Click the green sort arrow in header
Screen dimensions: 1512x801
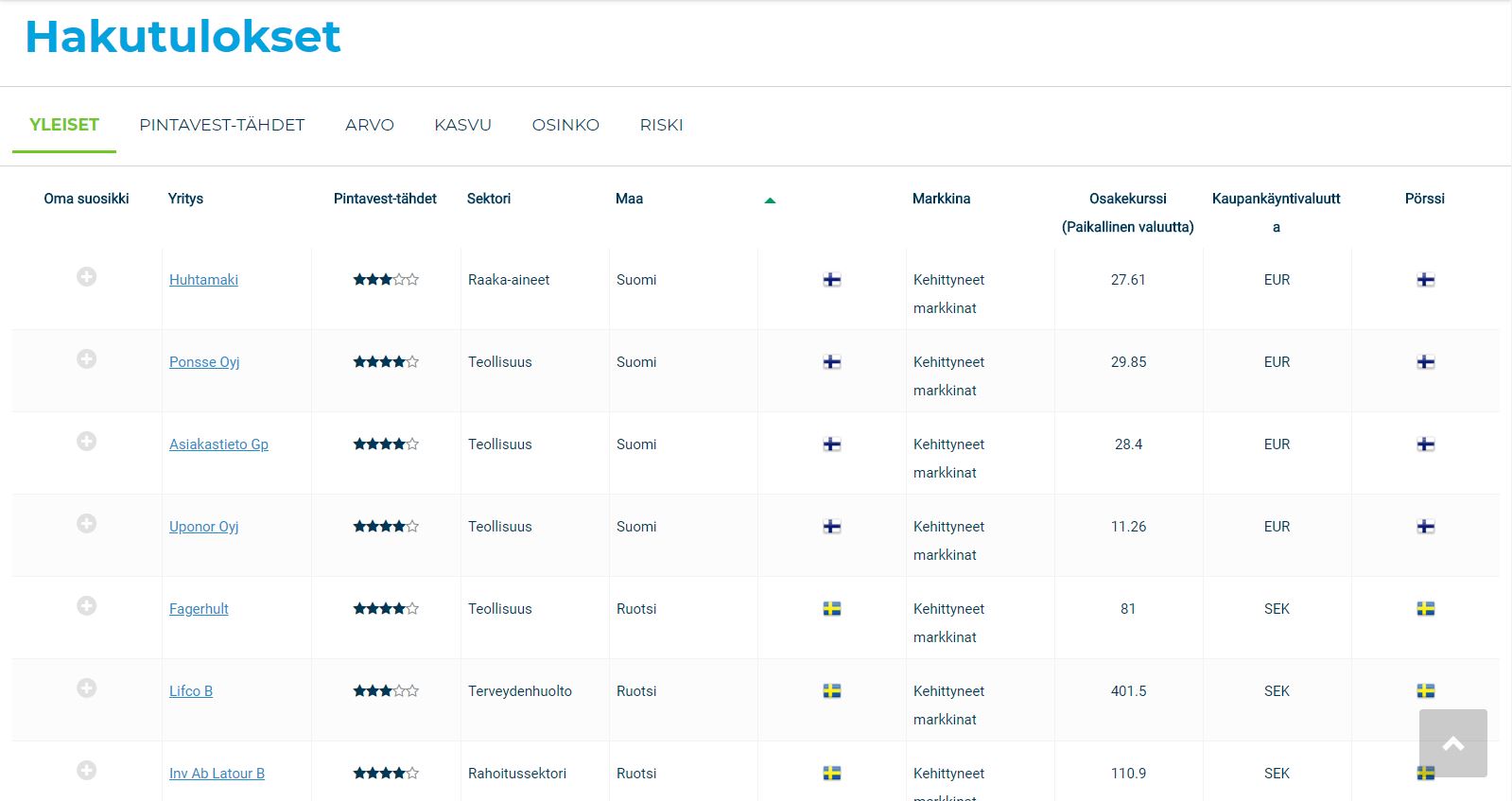coord(770,200)
